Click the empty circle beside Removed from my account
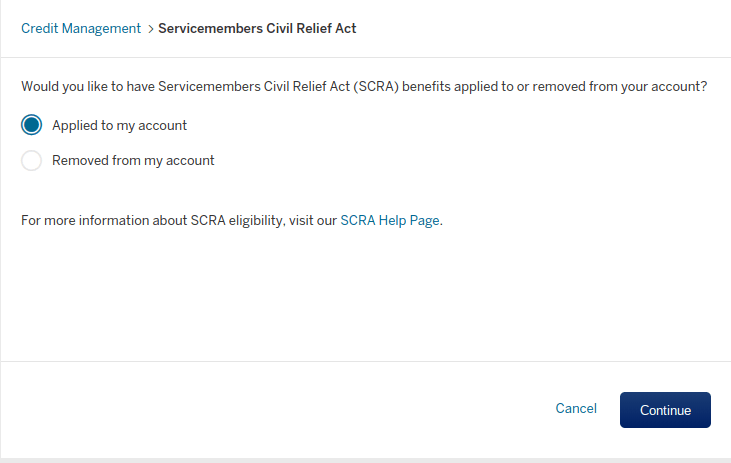Screen dimensions: 731x463 click(x=31, y=160)
